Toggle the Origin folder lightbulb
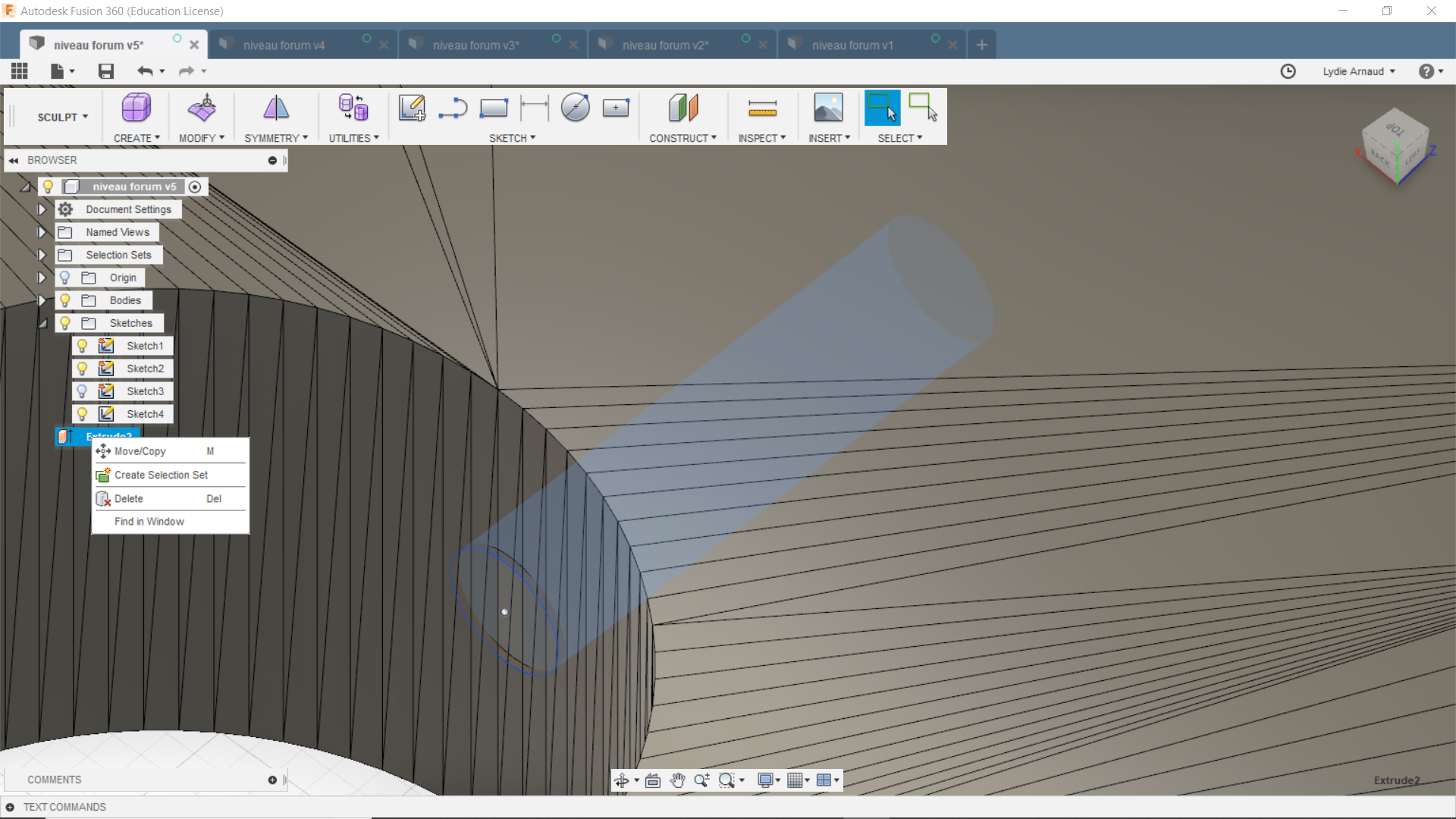This screenshot has height=819, width=1456. pos(65,278)
